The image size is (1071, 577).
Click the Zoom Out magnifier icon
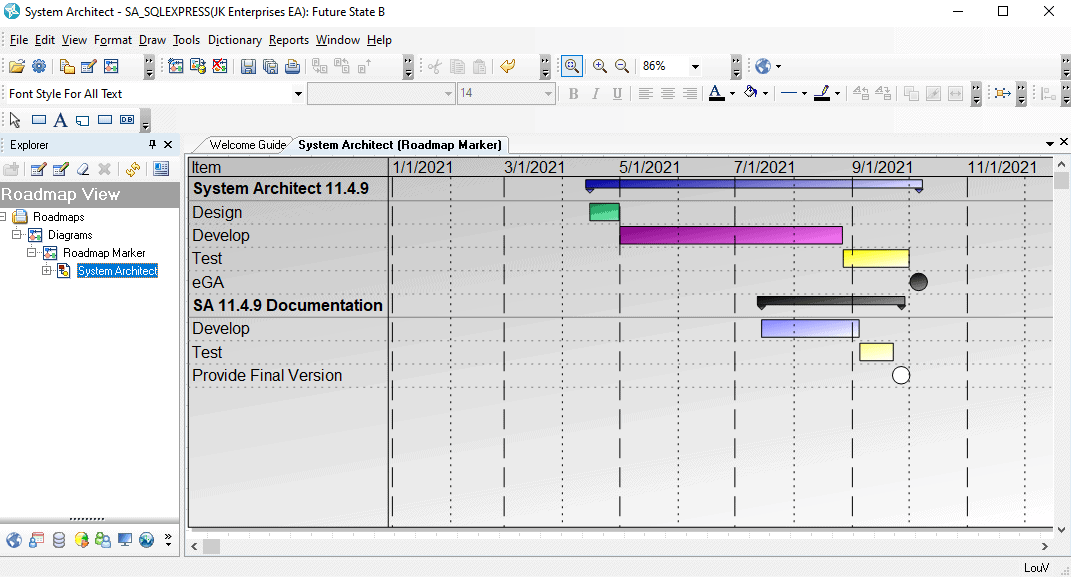(622, 66)
